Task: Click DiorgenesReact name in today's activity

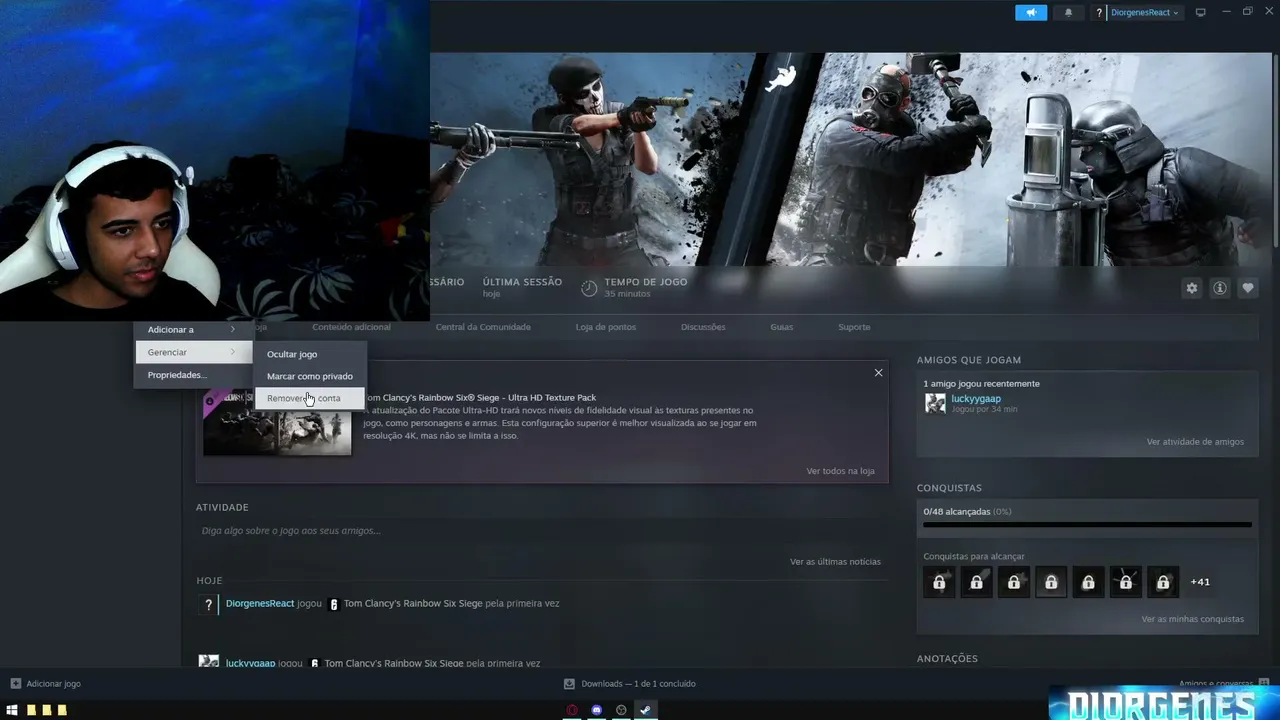Action: click(260, 604)
